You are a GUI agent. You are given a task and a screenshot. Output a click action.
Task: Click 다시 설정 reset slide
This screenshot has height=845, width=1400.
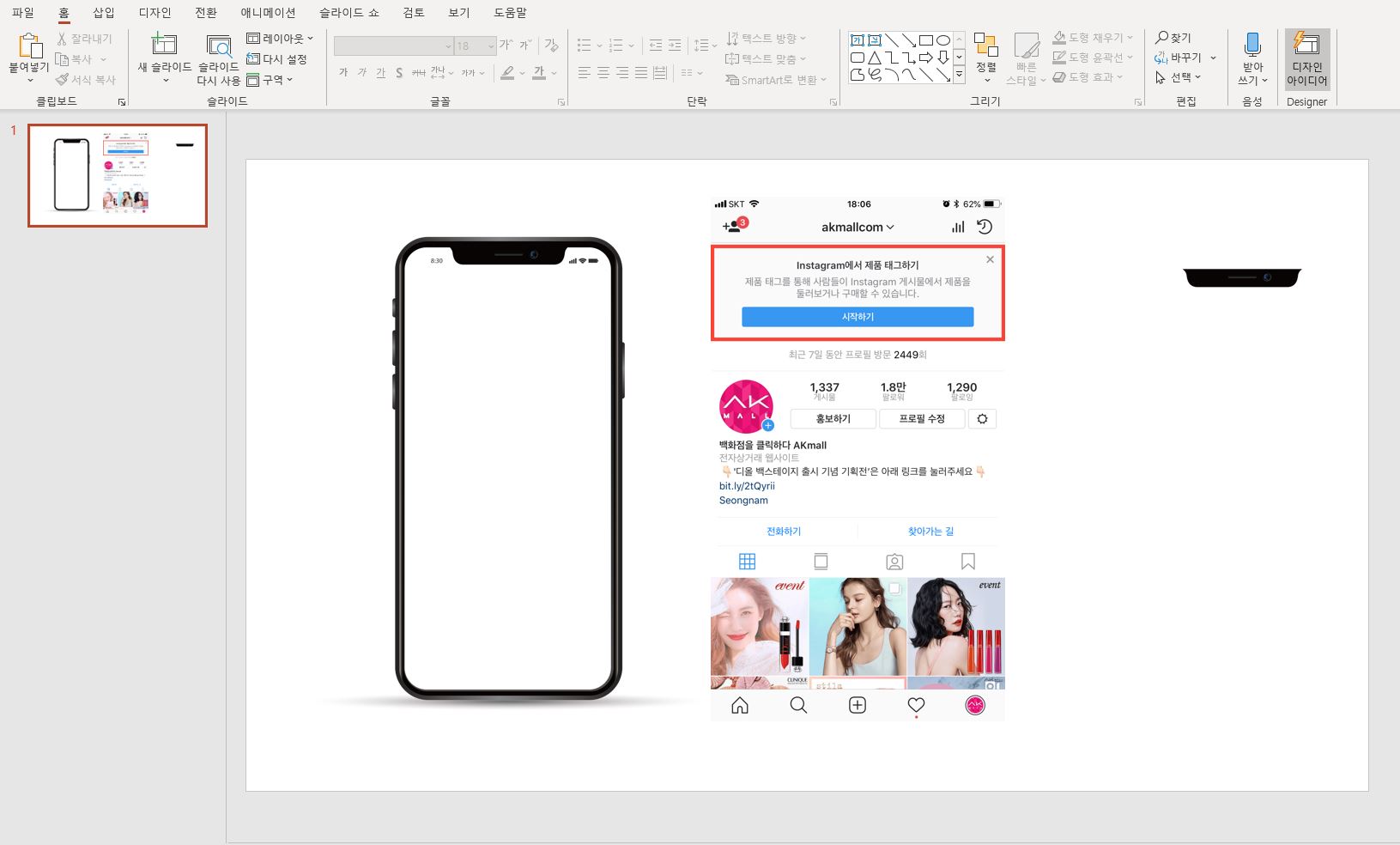pos(276,59)
